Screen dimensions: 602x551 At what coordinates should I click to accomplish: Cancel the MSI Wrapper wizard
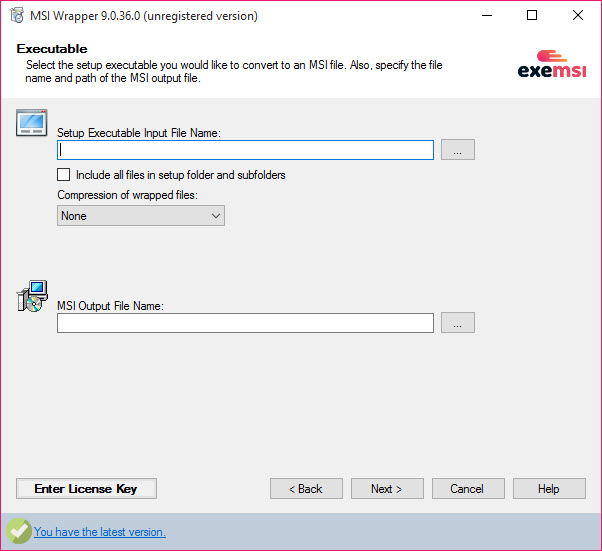point(468,488)
